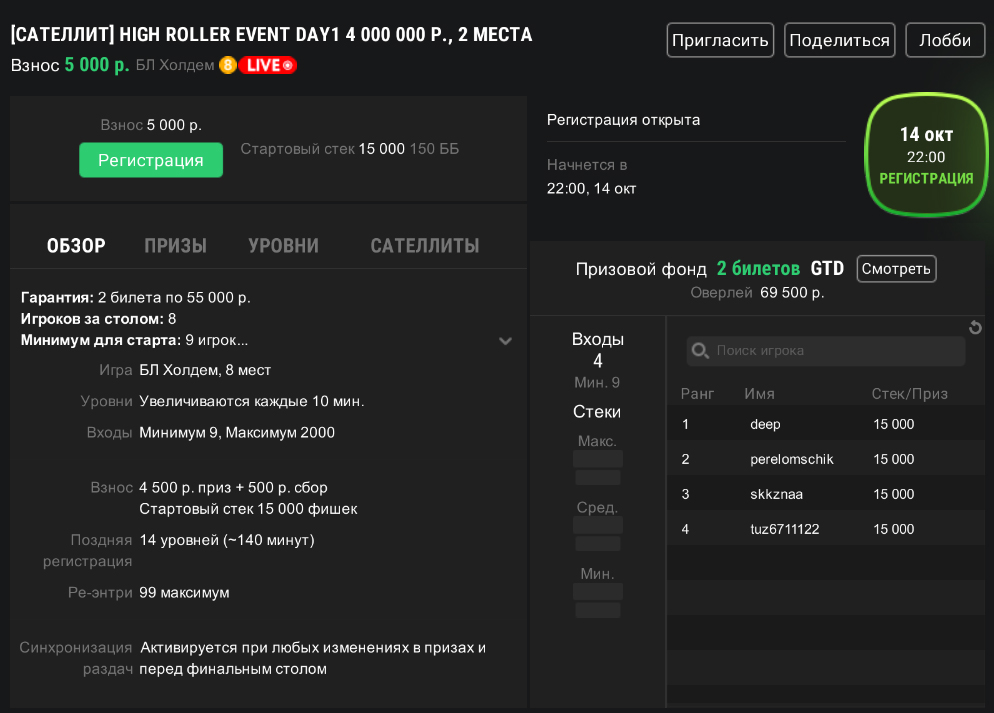The height and width of the screenshot is (713, 994).
Task: Expand the tournament summary chevron
Action: (505, 341)
